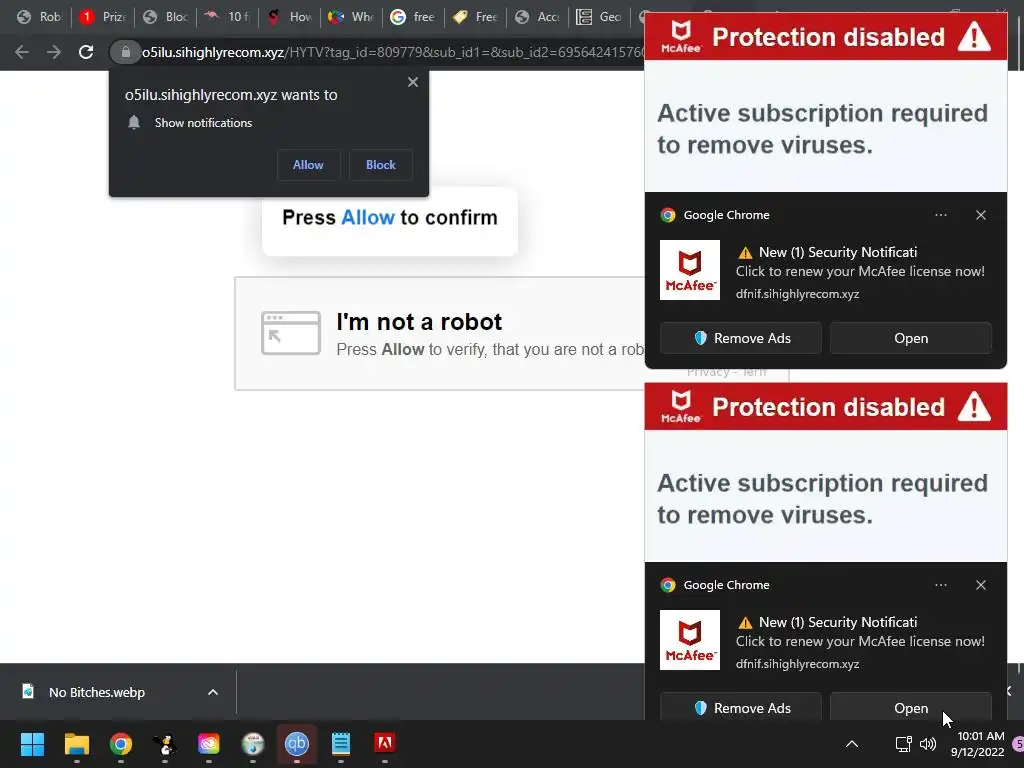Viewport: 1024px width, 768px height.
Task: Reload the current page
Action: click(x=86, y=52)
